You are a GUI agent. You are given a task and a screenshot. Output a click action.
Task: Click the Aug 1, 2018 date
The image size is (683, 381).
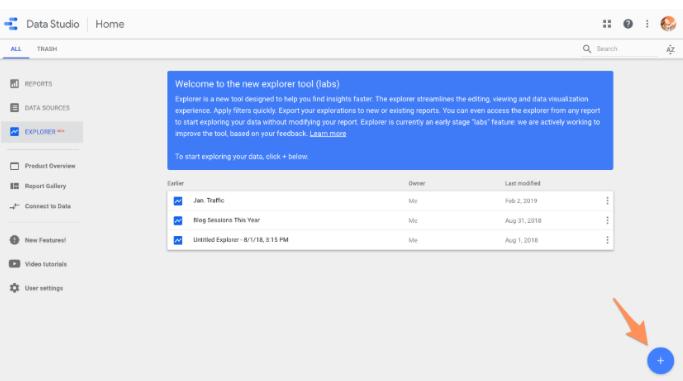pos(521,240)
